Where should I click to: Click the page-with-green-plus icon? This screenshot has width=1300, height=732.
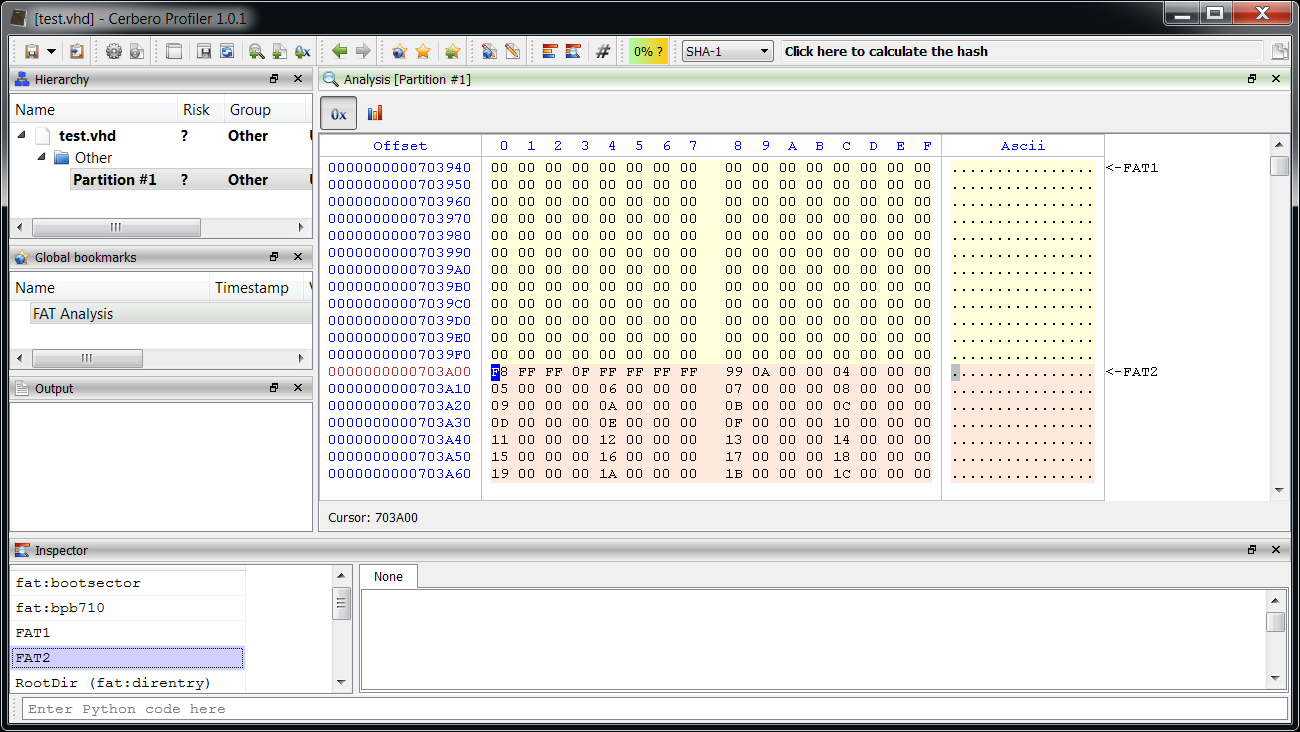tap(280, 51)
